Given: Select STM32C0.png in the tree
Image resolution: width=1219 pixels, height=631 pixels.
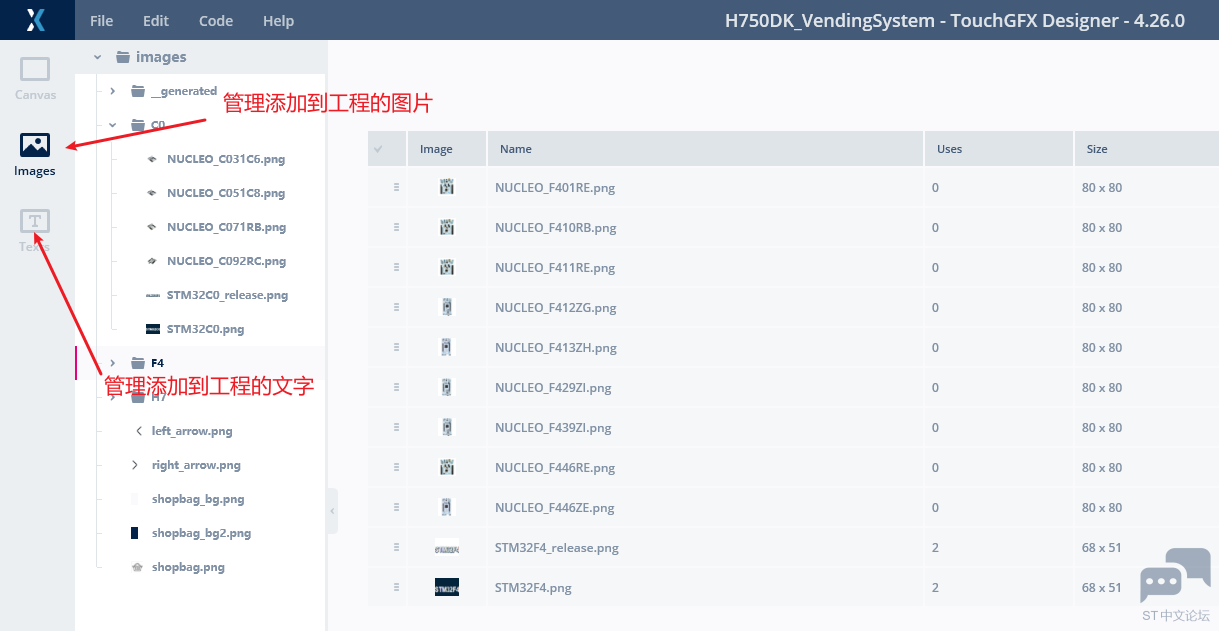Looking at the screenshot, I should pyautogui.click(x=205, y=329).
